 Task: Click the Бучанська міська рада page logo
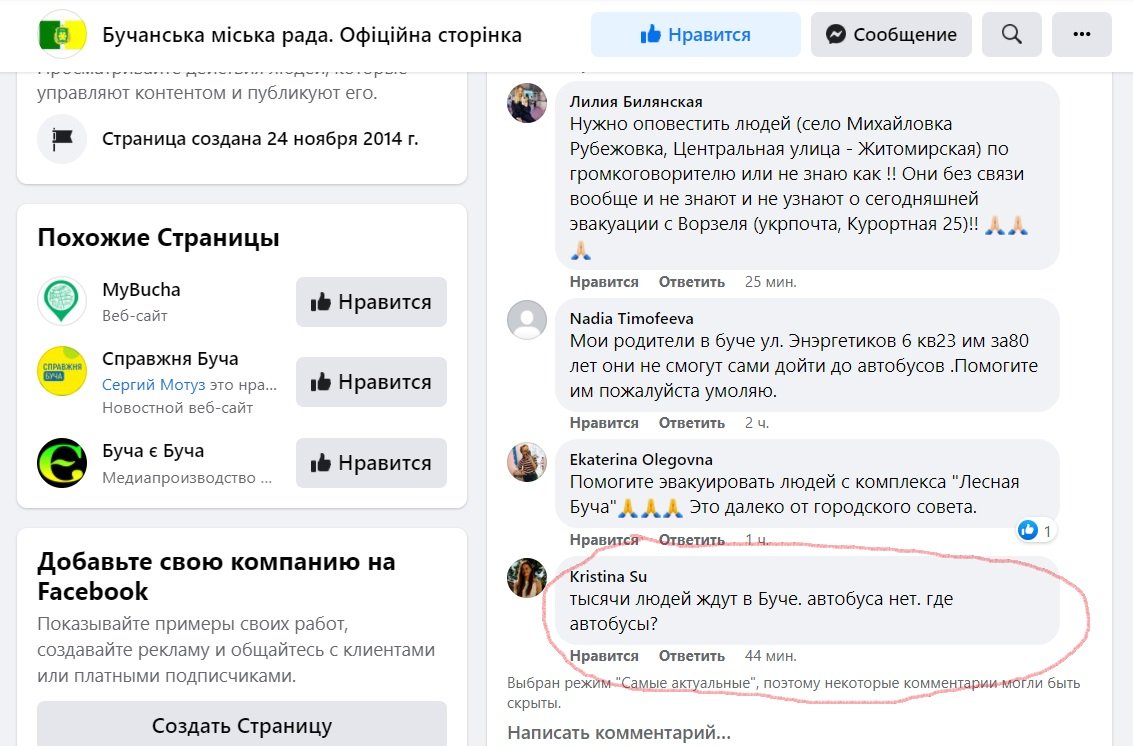coord(62,35)
